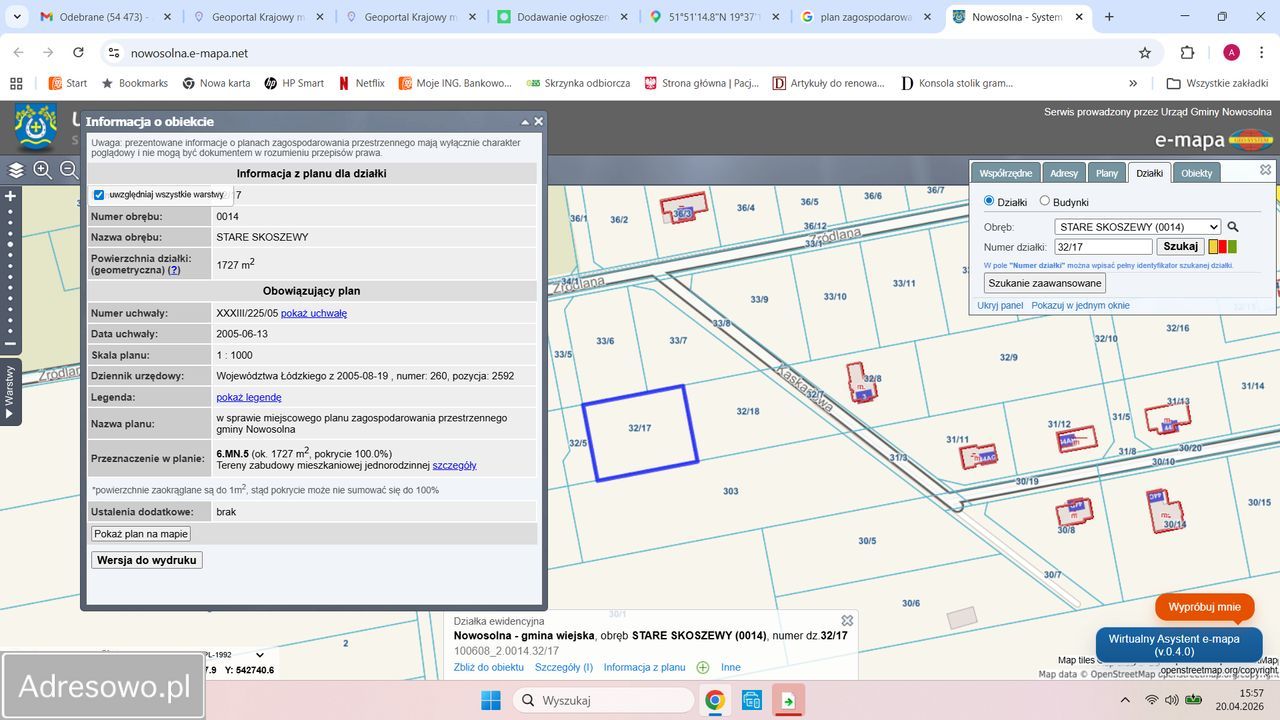Close the Działka ewidencyjna info popup
Screen dimensions: 1280x720
(847, 621)
